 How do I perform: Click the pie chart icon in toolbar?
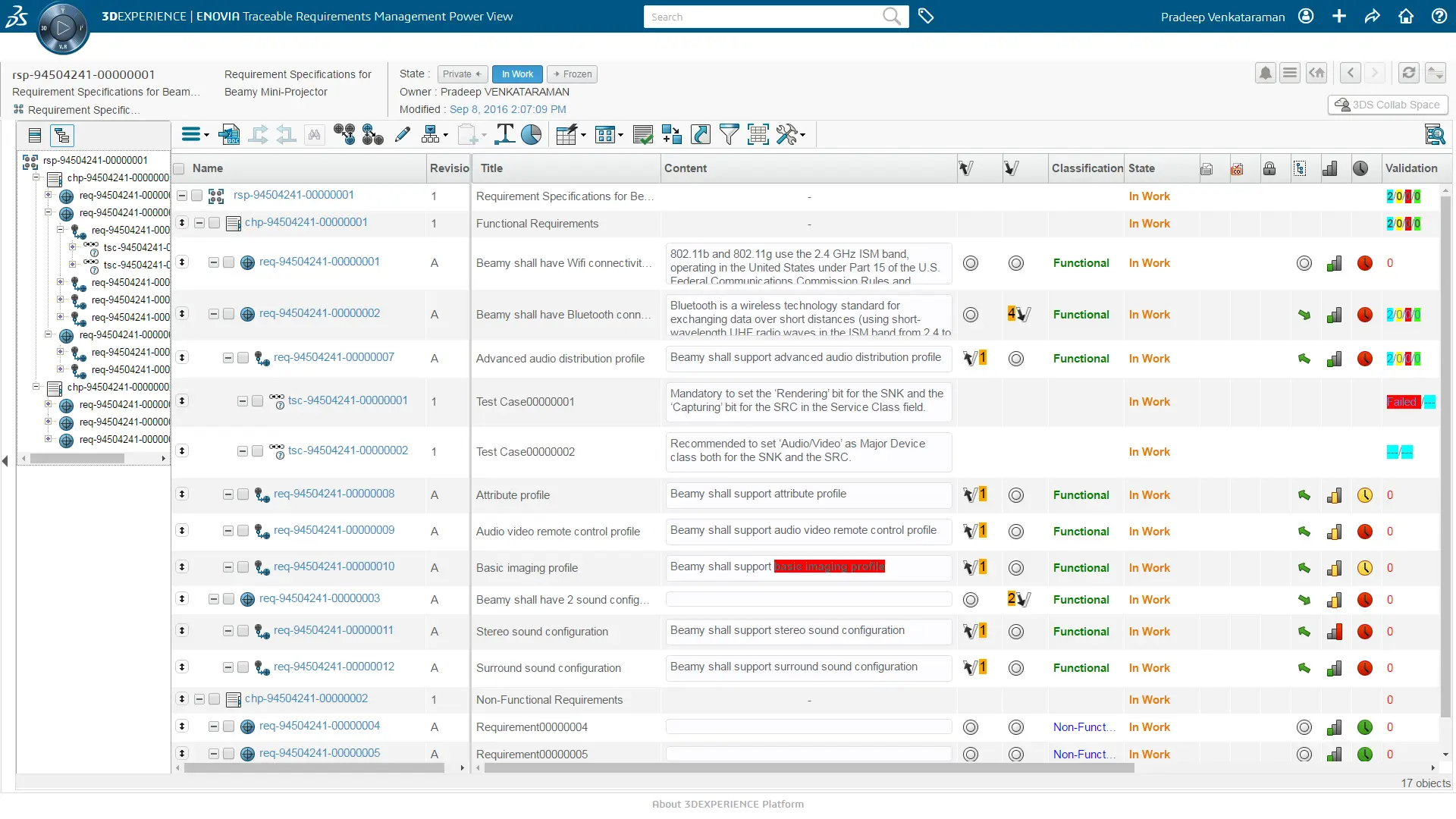coord(532,135)
